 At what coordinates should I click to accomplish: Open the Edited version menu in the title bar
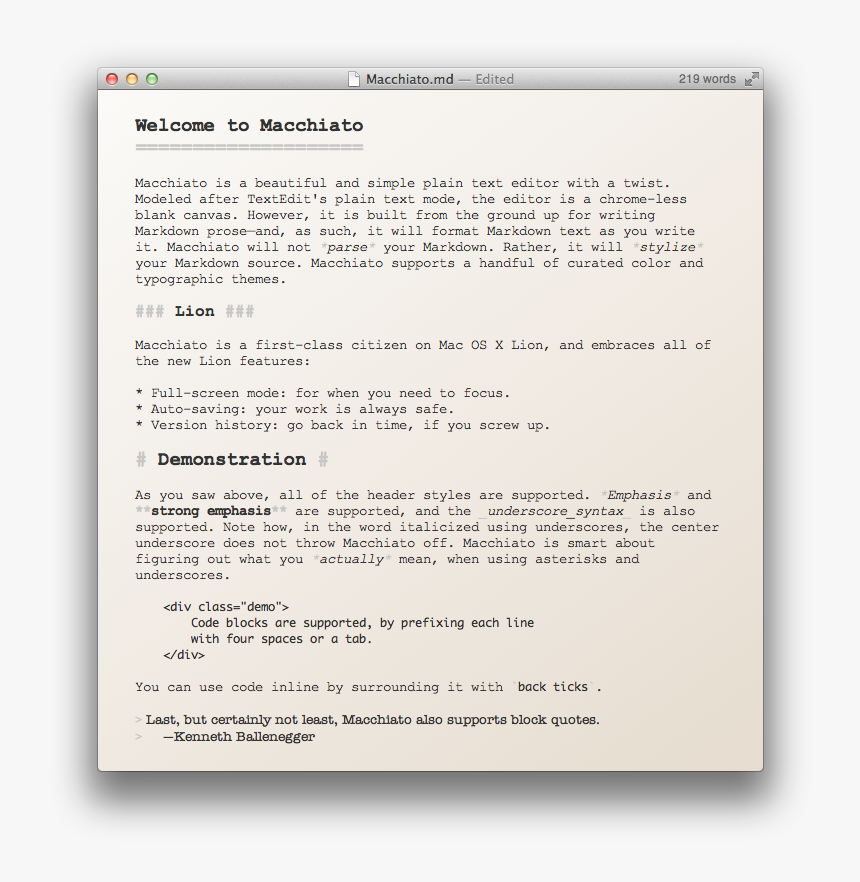(494, 79)
